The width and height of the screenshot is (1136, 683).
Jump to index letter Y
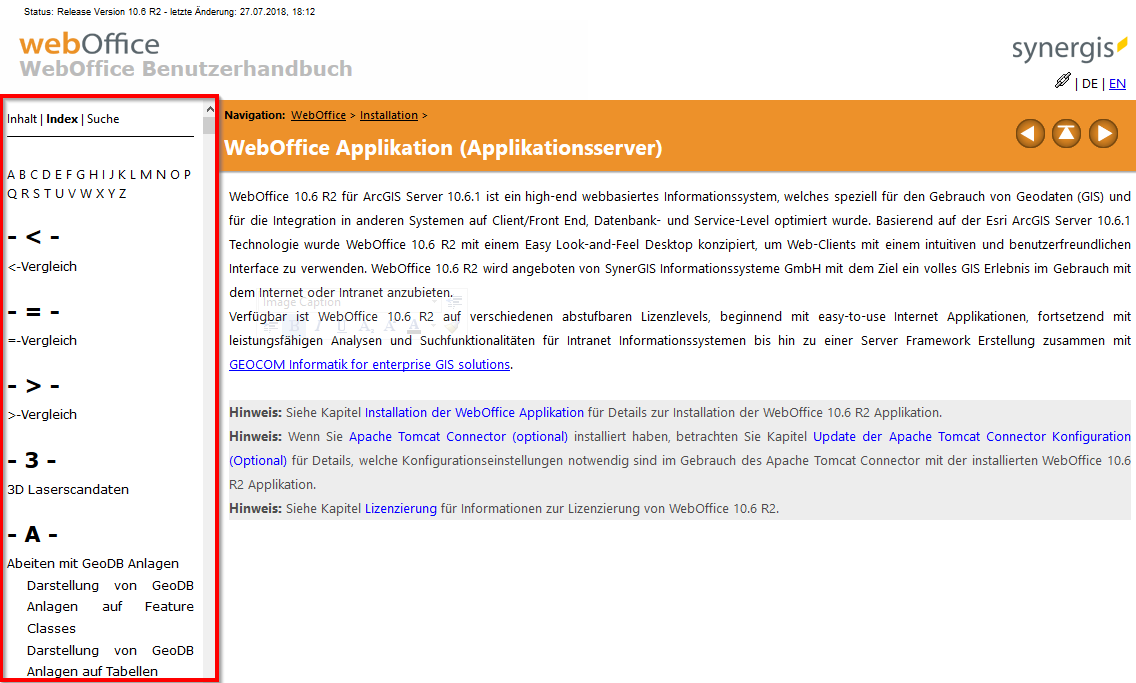[112, 193]
